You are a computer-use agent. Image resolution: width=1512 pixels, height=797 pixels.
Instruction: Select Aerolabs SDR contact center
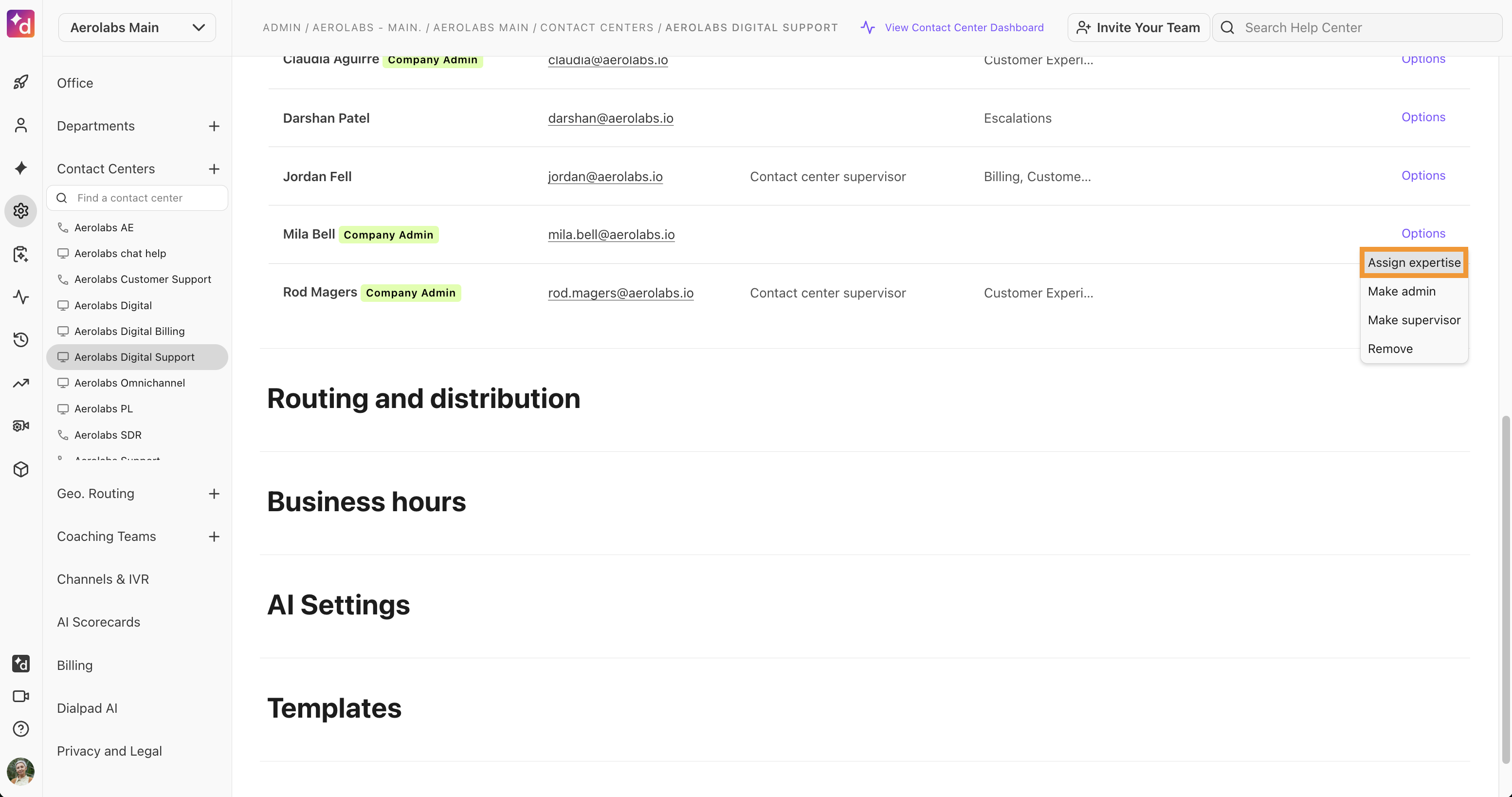[108, 435]
